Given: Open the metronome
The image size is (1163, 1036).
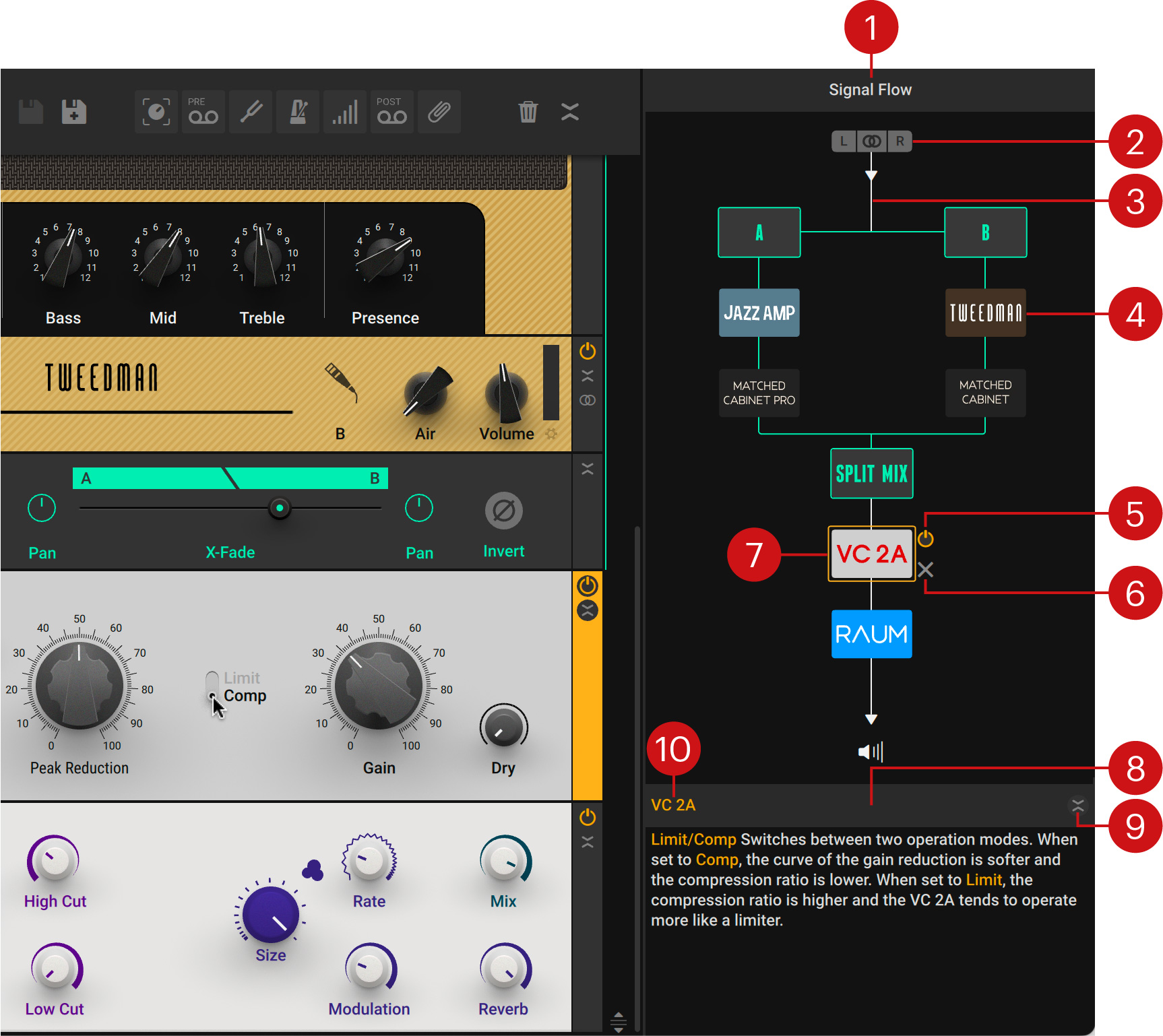Looking at the screenshot, I should coord(297,112).
